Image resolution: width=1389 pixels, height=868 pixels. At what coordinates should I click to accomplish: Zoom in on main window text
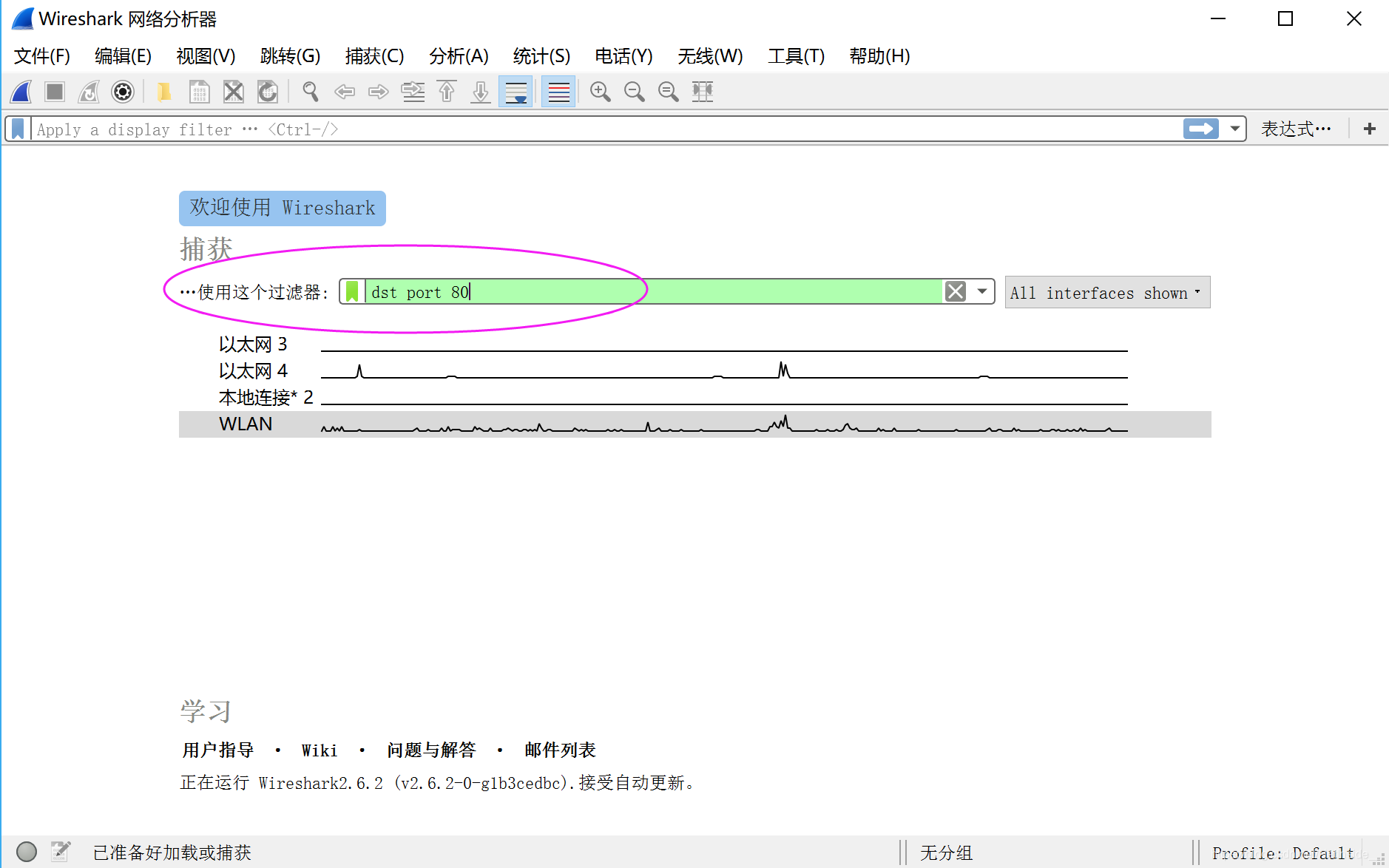pos(601,92)
